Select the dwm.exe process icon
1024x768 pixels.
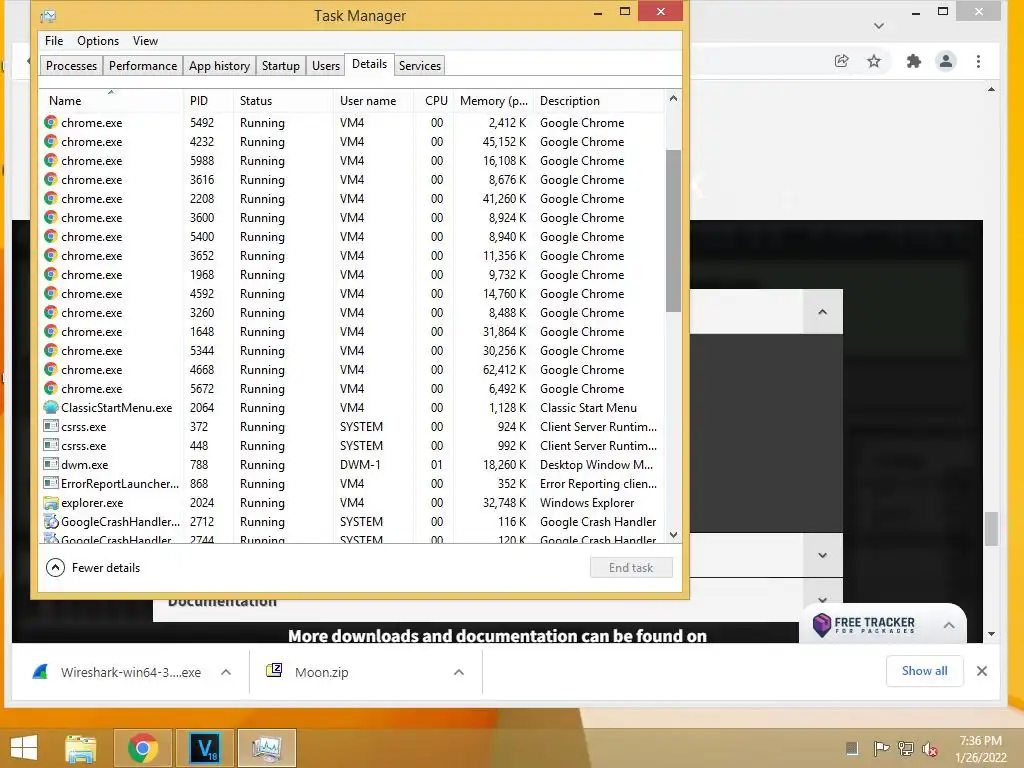coord(50,464)
